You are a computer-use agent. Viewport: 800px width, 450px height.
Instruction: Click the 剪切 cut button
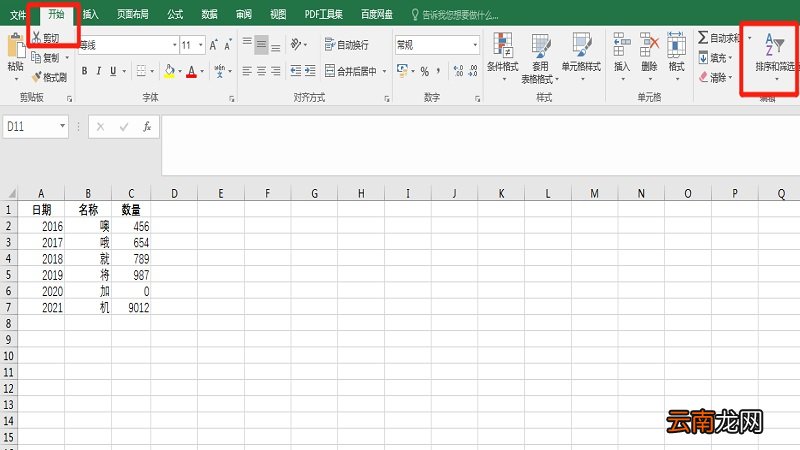coord(45,38)
